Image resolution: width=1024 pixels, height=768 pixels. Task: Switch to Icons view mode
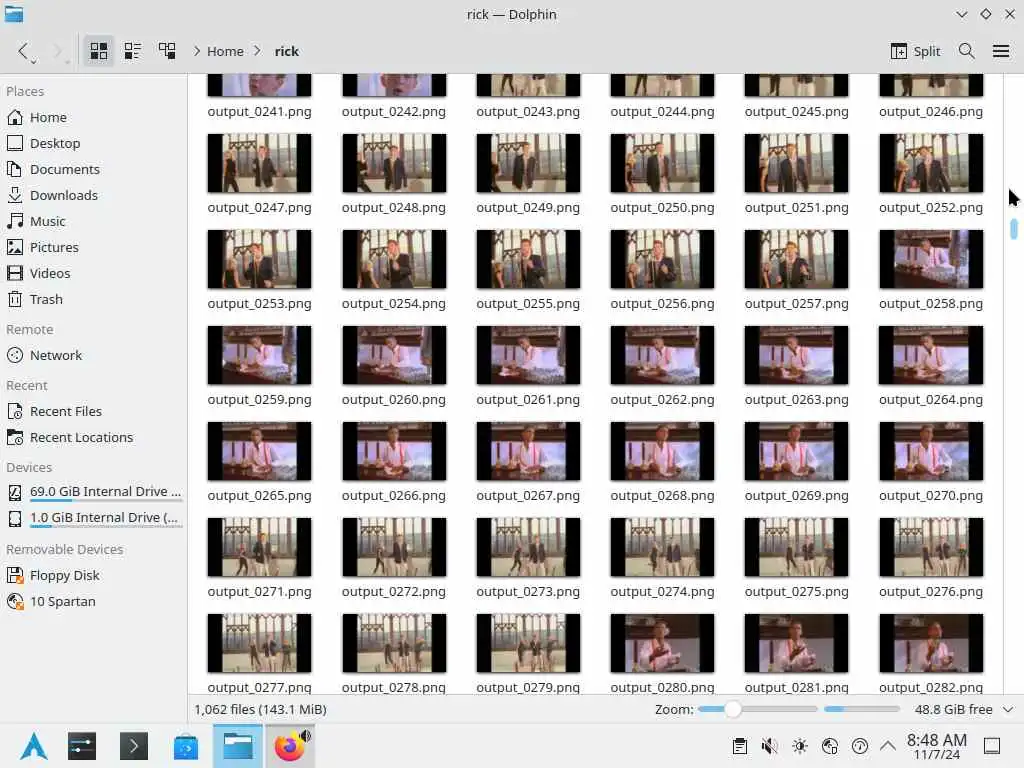99,51
